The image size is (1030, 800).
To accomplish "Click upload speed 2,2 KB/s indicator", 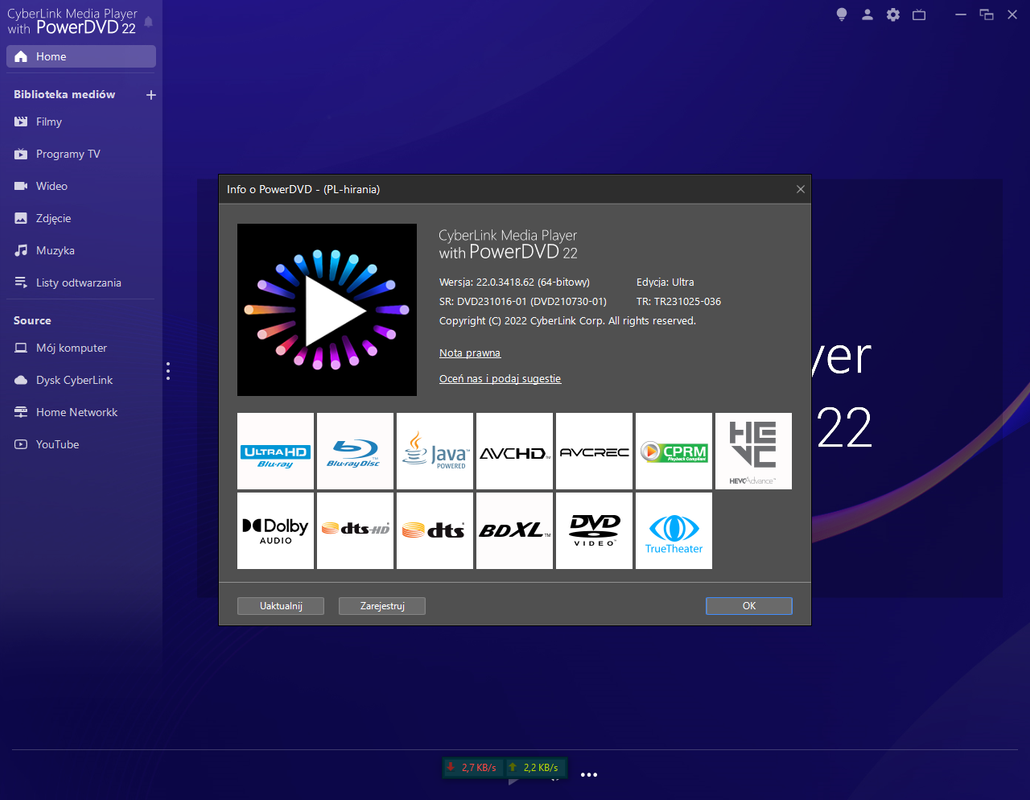I will (x=535, y=767).
